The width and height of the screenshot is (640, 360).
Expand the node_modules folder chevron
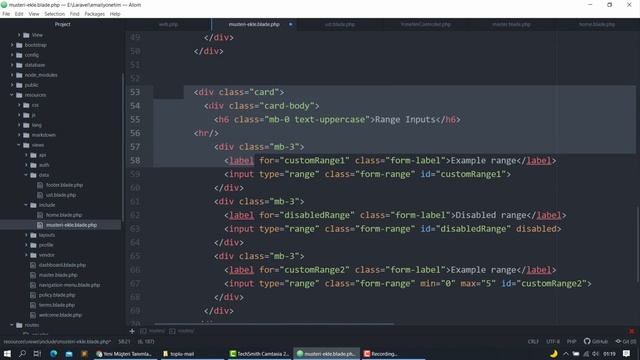tap(12, 75)
